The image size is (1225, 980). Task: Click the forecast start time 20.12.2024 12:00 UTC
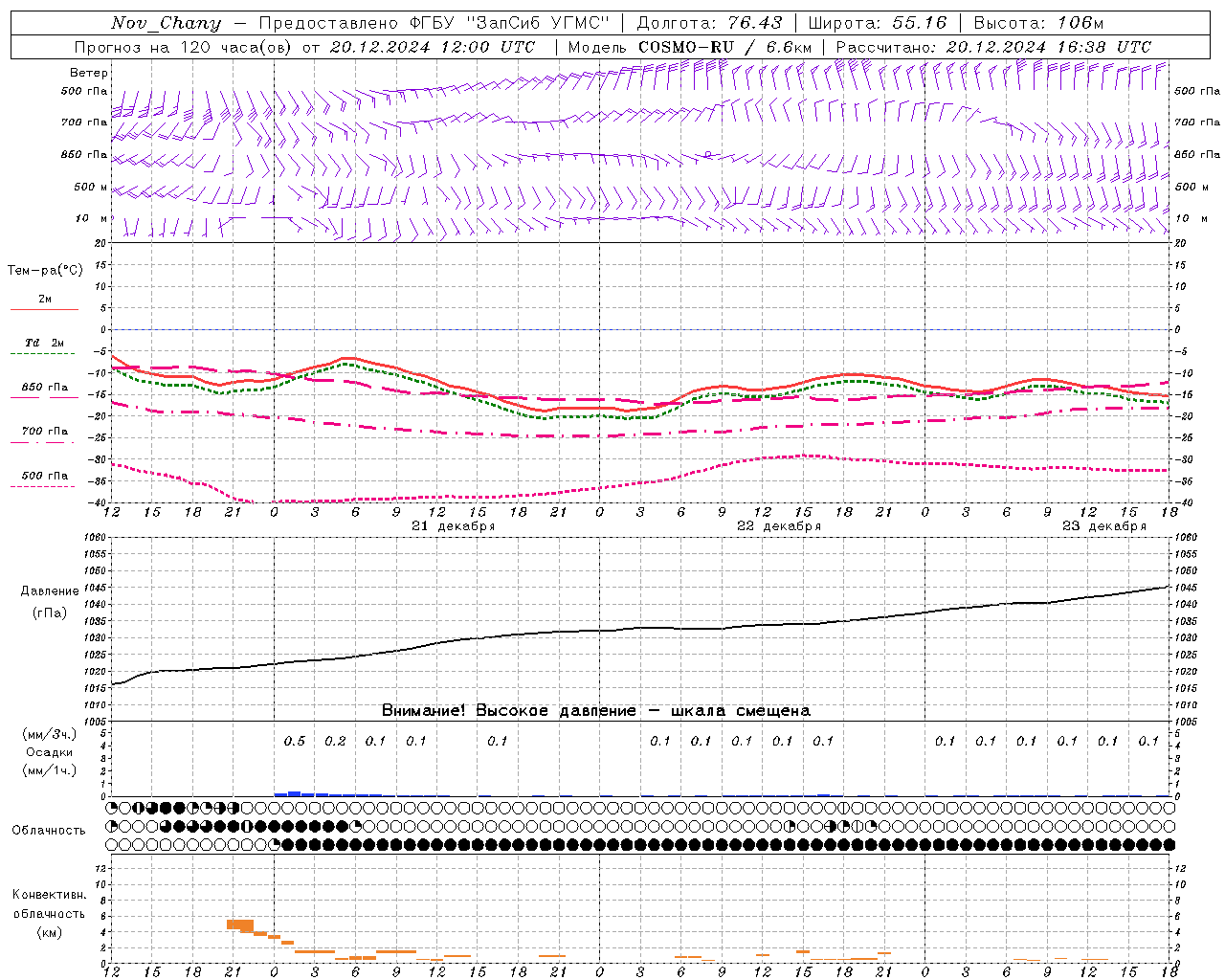tap(433, 47)
